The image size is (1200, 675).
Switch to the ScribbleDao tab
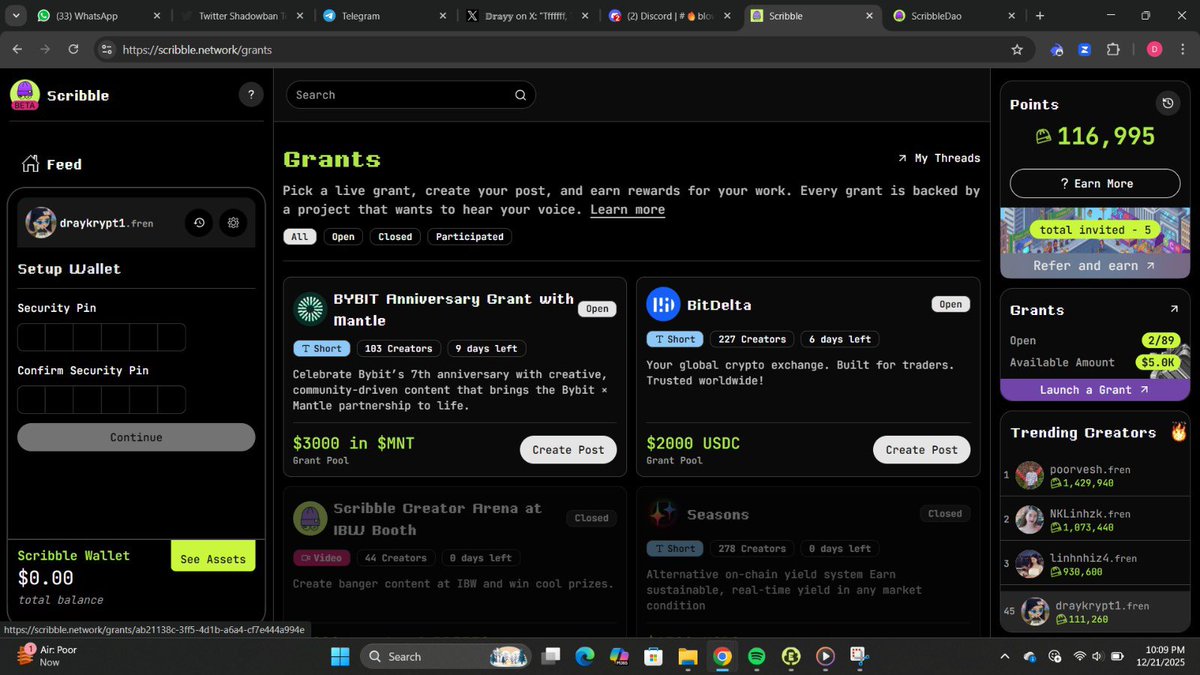tap(955, 16)
